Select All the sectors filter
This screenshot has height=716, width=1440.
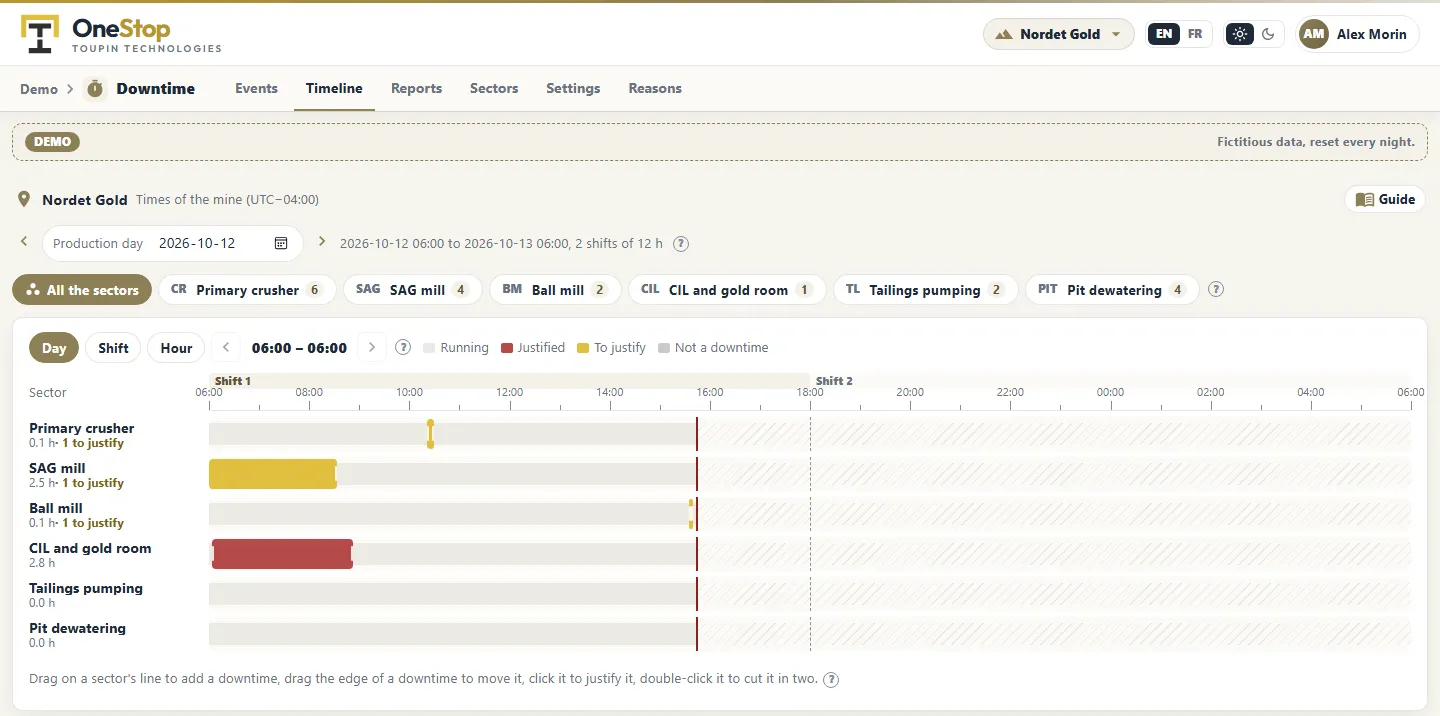point(82,290)
